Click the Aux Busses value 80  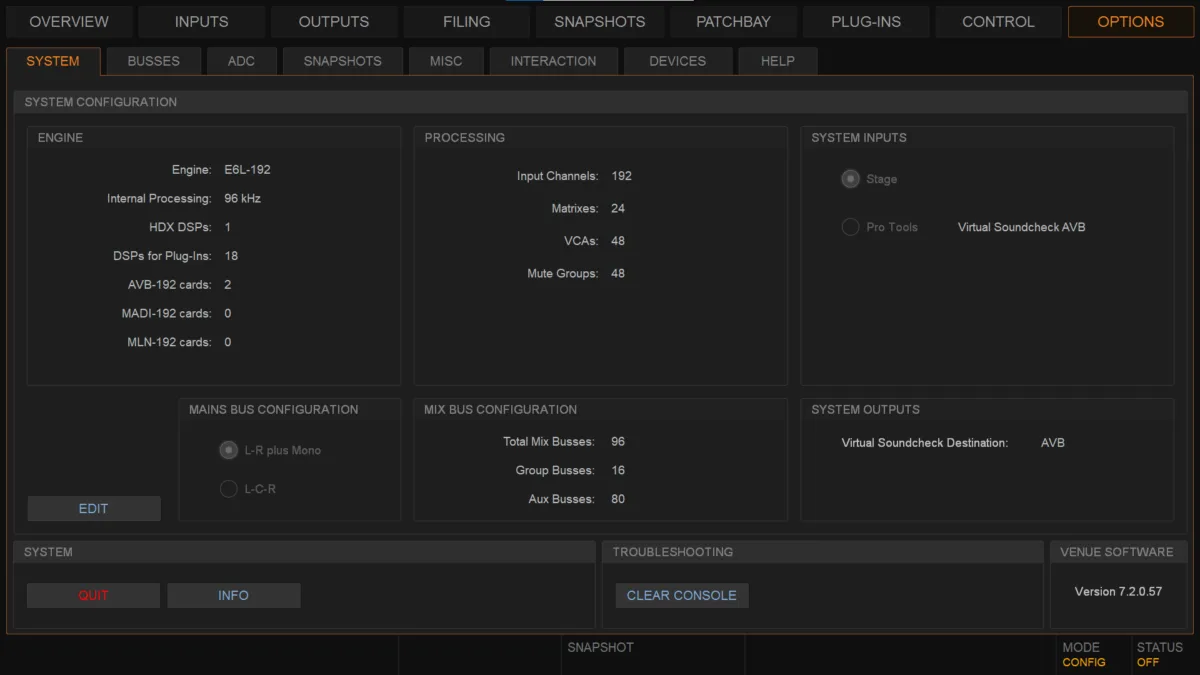pyautogui.click(x=618, y=499)
